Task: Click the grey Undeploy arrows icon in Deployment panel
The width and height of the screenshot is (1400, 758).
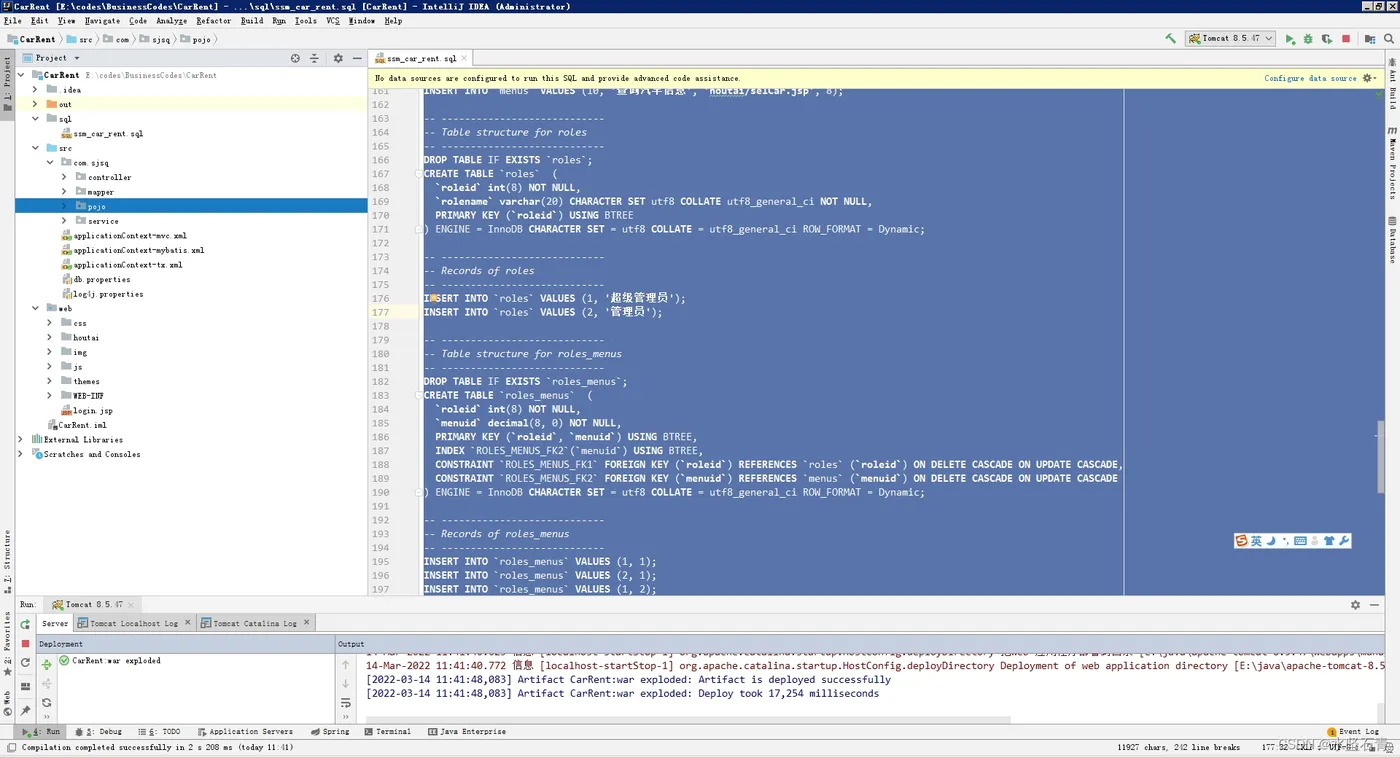Action: 46,684
